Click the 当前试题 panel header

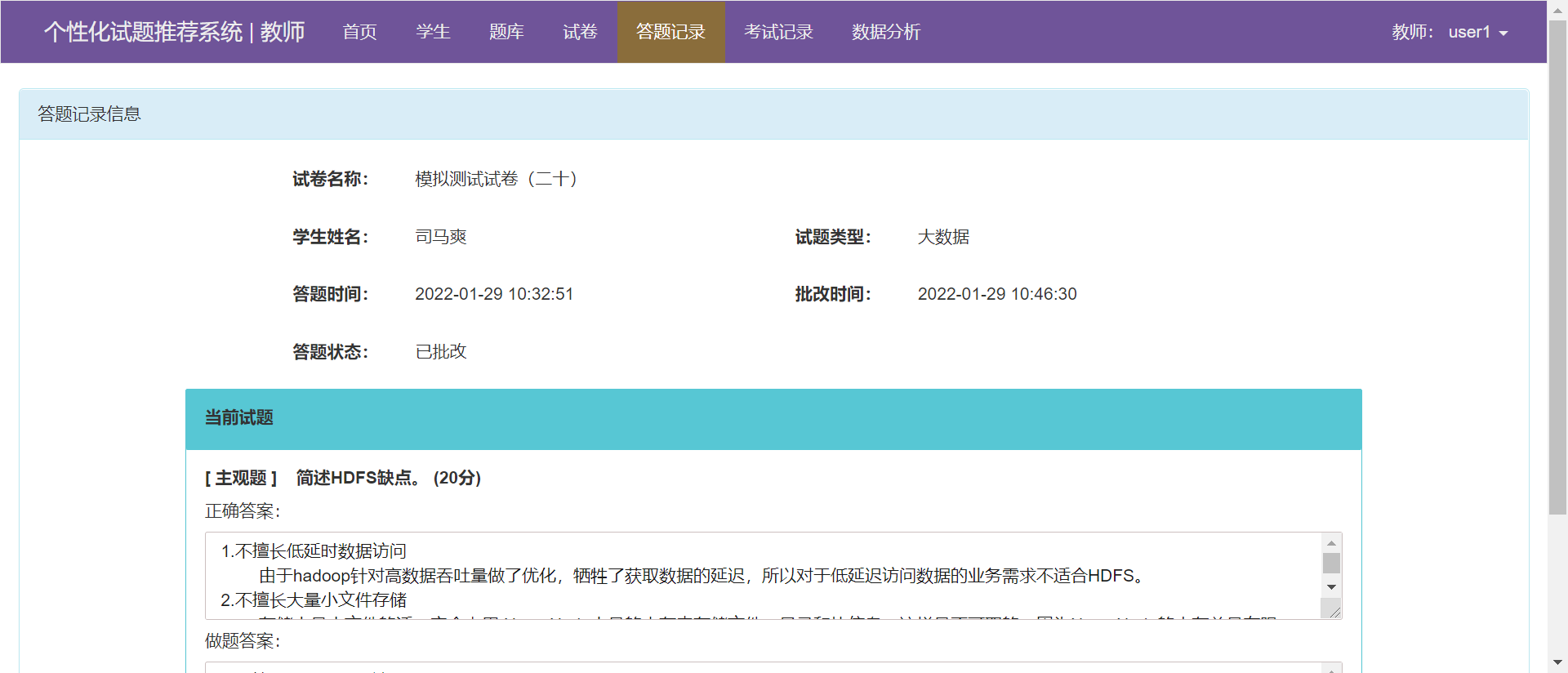(x=773, y=419)
